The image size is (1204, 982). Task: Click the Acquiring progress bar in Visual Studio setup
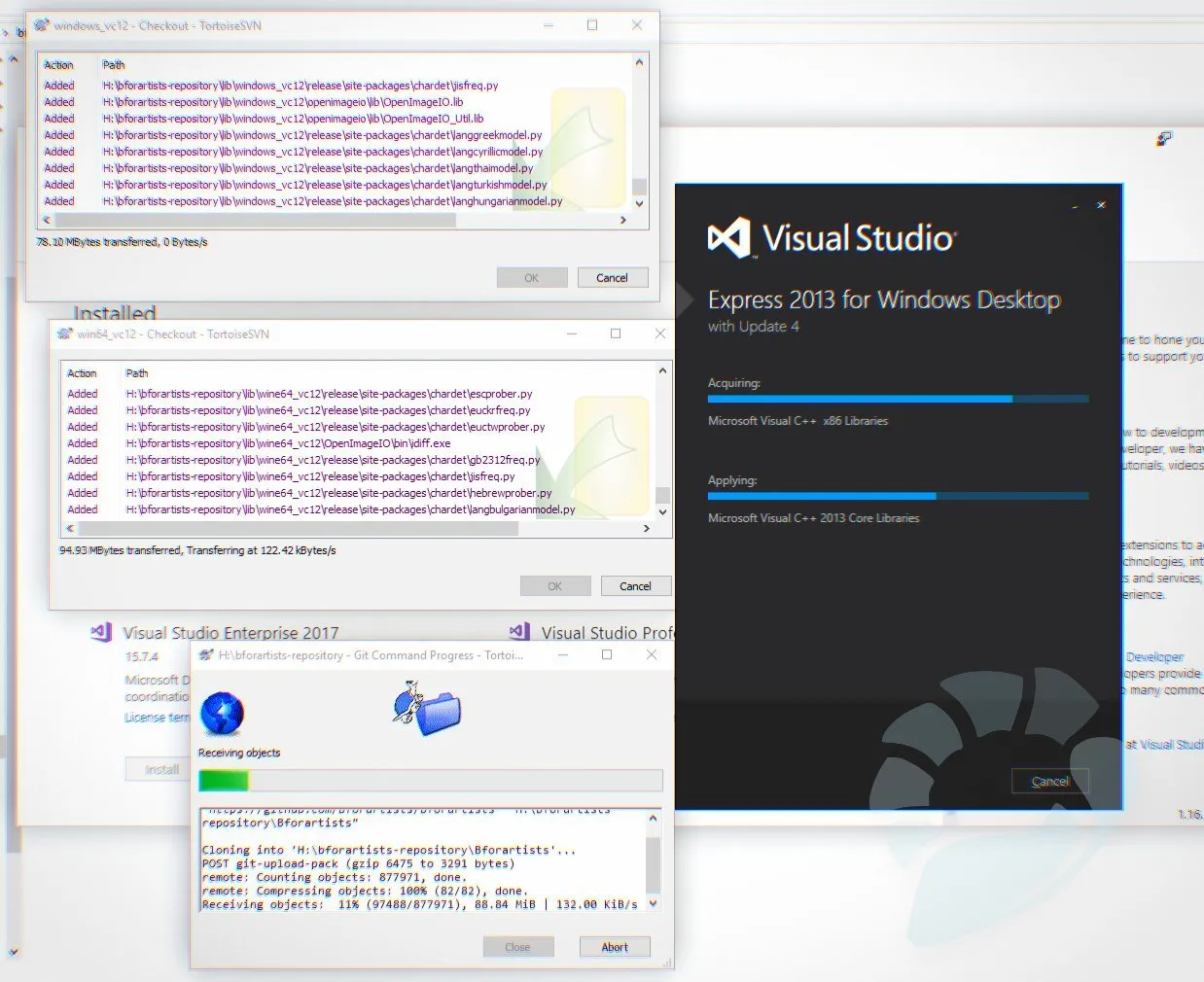pos(898,399)
